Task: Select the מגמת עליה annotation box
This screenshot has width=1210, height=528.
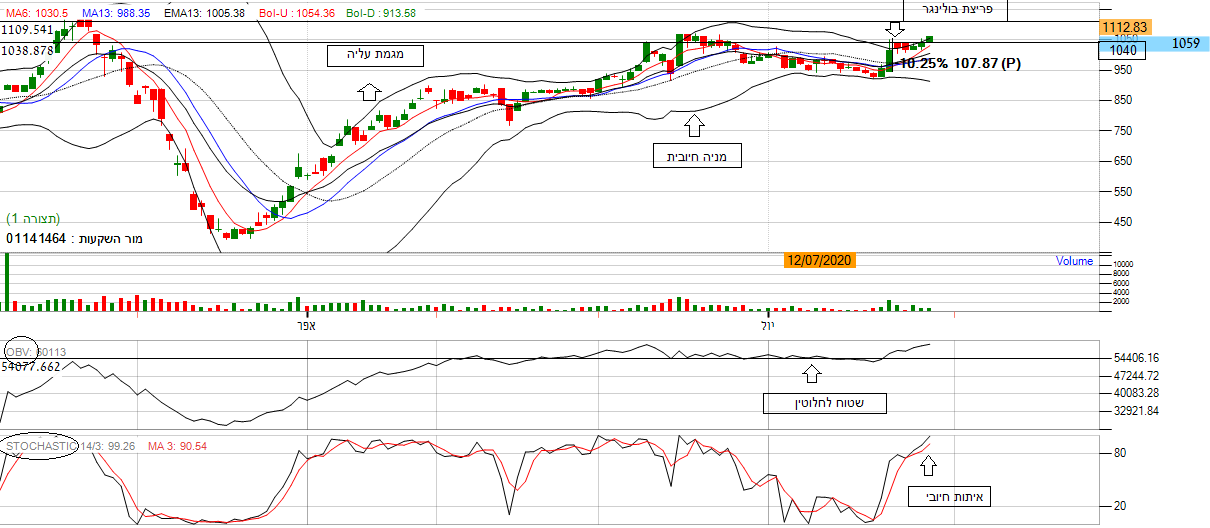Action: 374,56
